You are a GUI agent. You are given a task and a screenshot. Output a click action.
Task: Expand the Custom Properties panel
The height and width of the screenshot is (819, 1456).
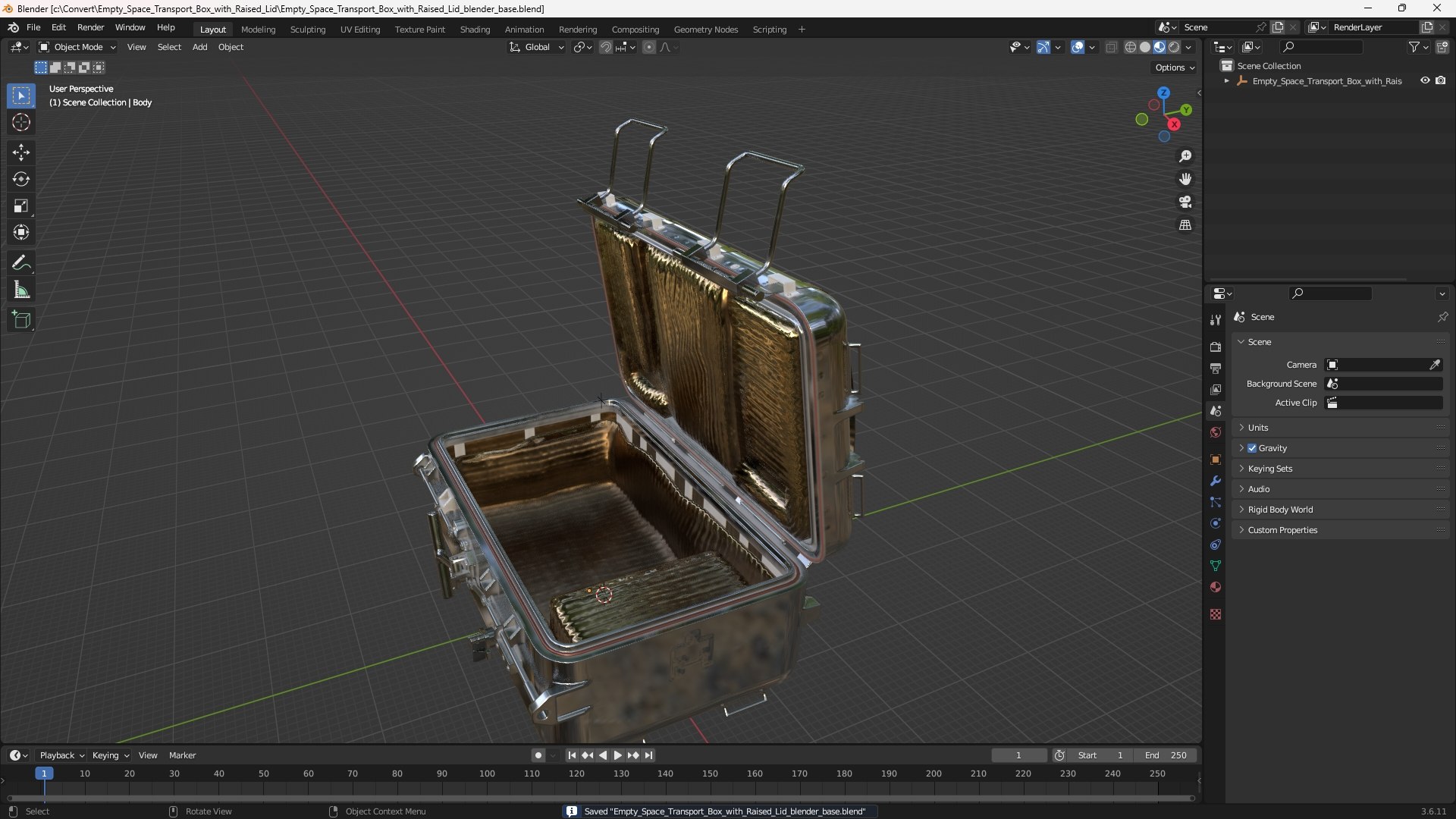click(x=1340, y=530)
